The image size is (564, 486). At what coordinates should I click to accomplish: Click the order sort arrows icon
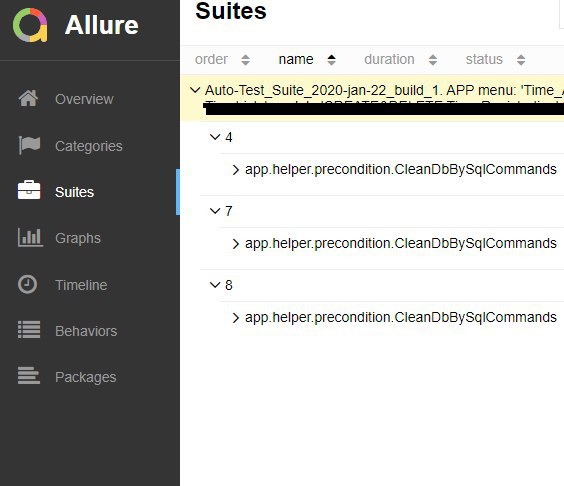[245, 60]
